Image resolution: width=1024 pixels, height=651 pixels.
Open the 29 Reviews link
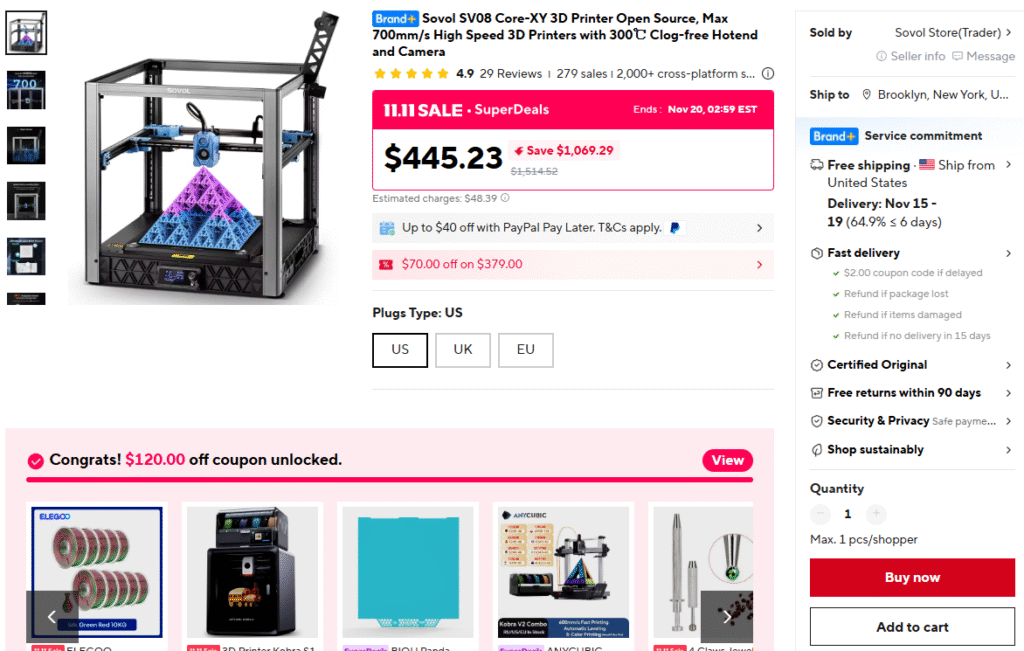(x=511, y=74)
